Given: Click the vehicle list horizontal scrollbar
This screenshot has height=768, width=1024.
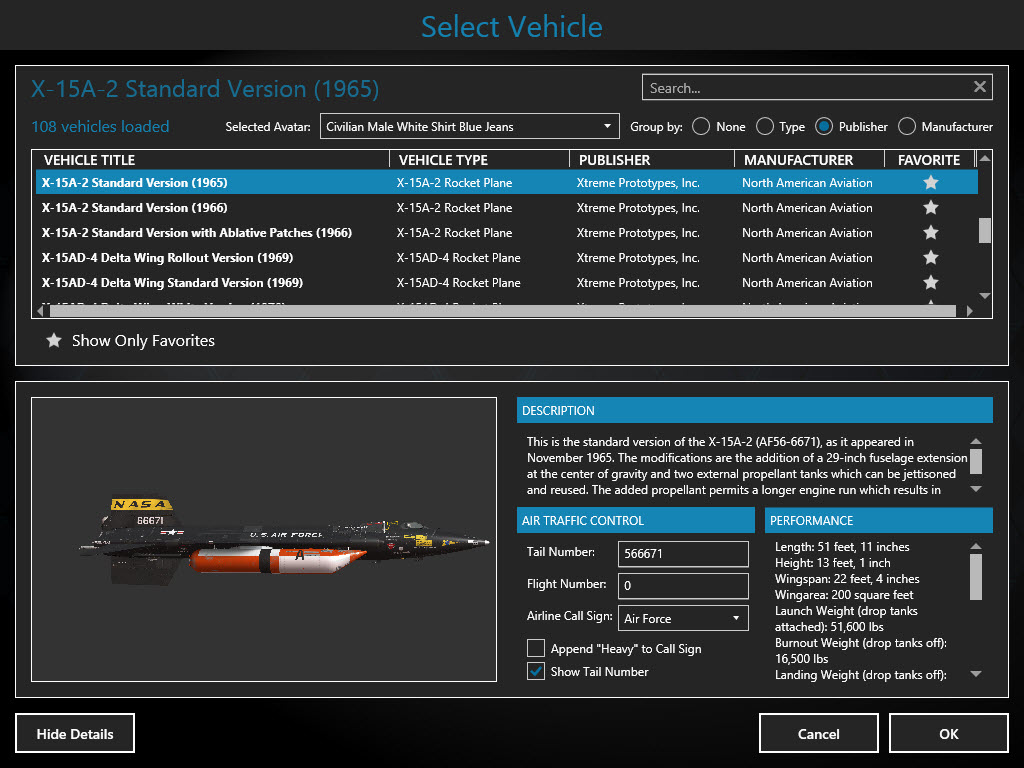Looking at the screenshot, I should click(503, 311).
